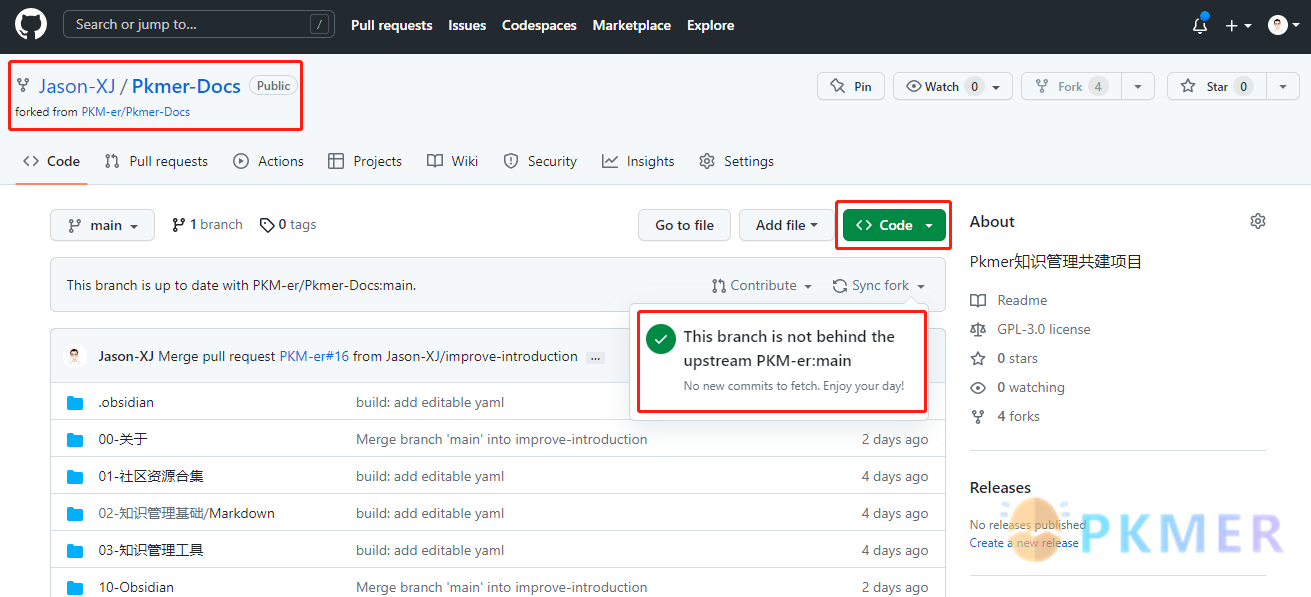1311x597 pixels.
Task: Open the Watch dropdown
Action: [953, 87]
